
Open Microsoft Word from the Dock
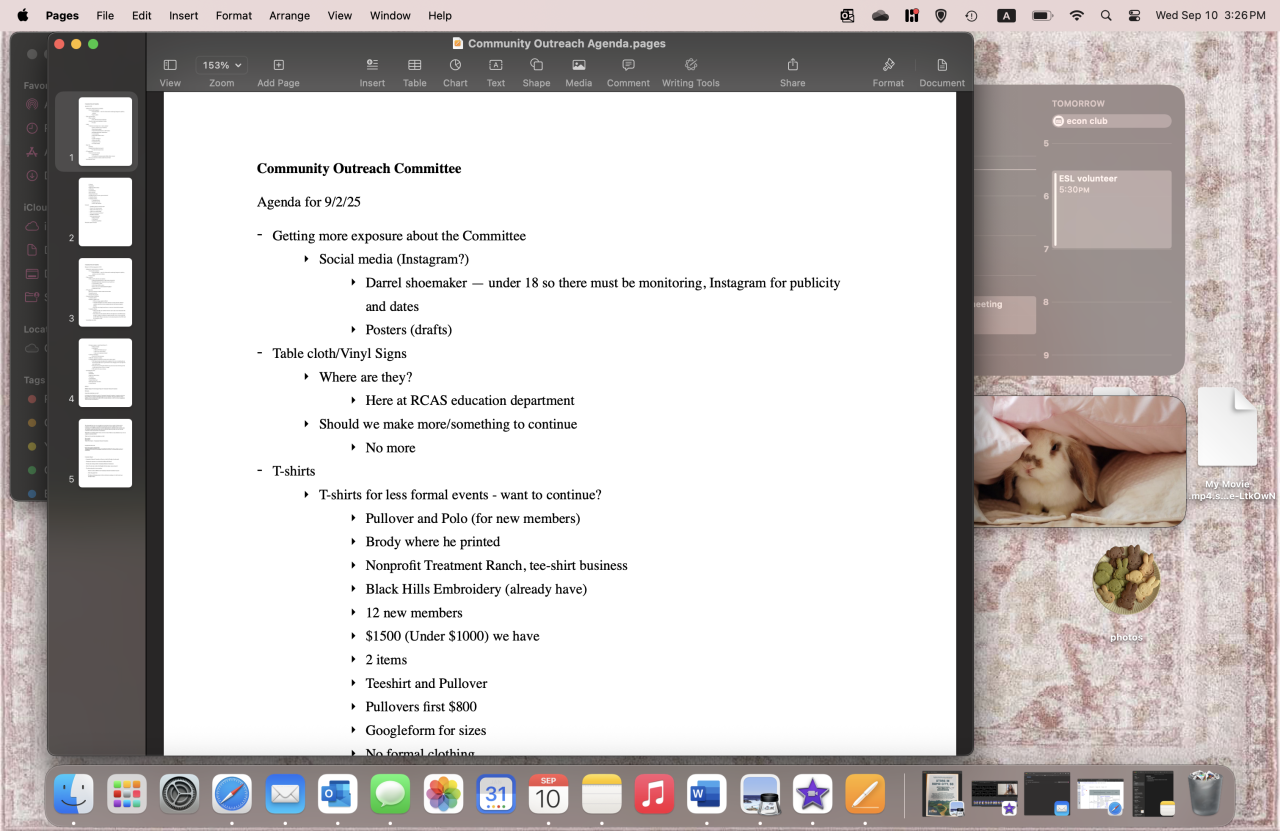(707, 795)
